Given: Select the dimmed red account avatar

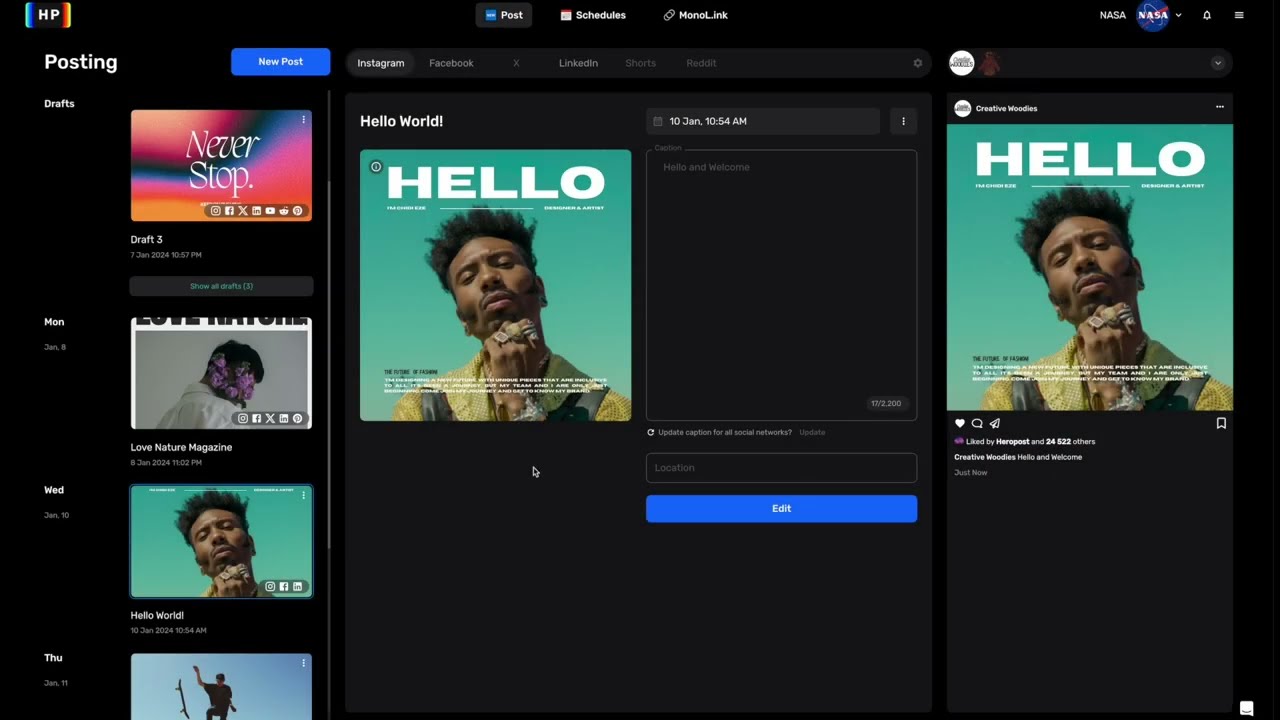Looking at the screenshot, I should click(x=990, y=63).
